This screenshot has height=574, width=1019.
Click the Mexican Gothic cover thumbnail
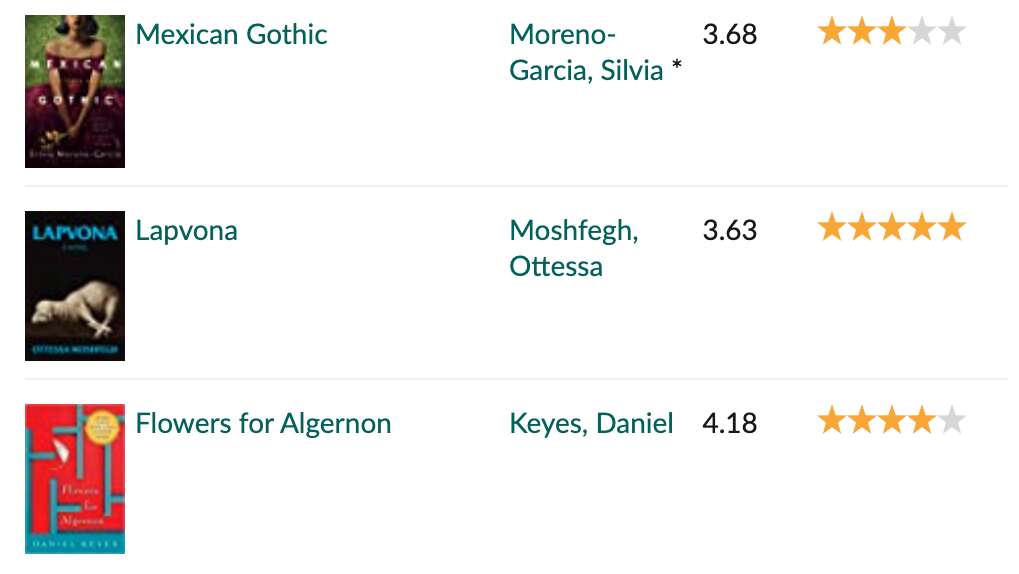(75, 91)
